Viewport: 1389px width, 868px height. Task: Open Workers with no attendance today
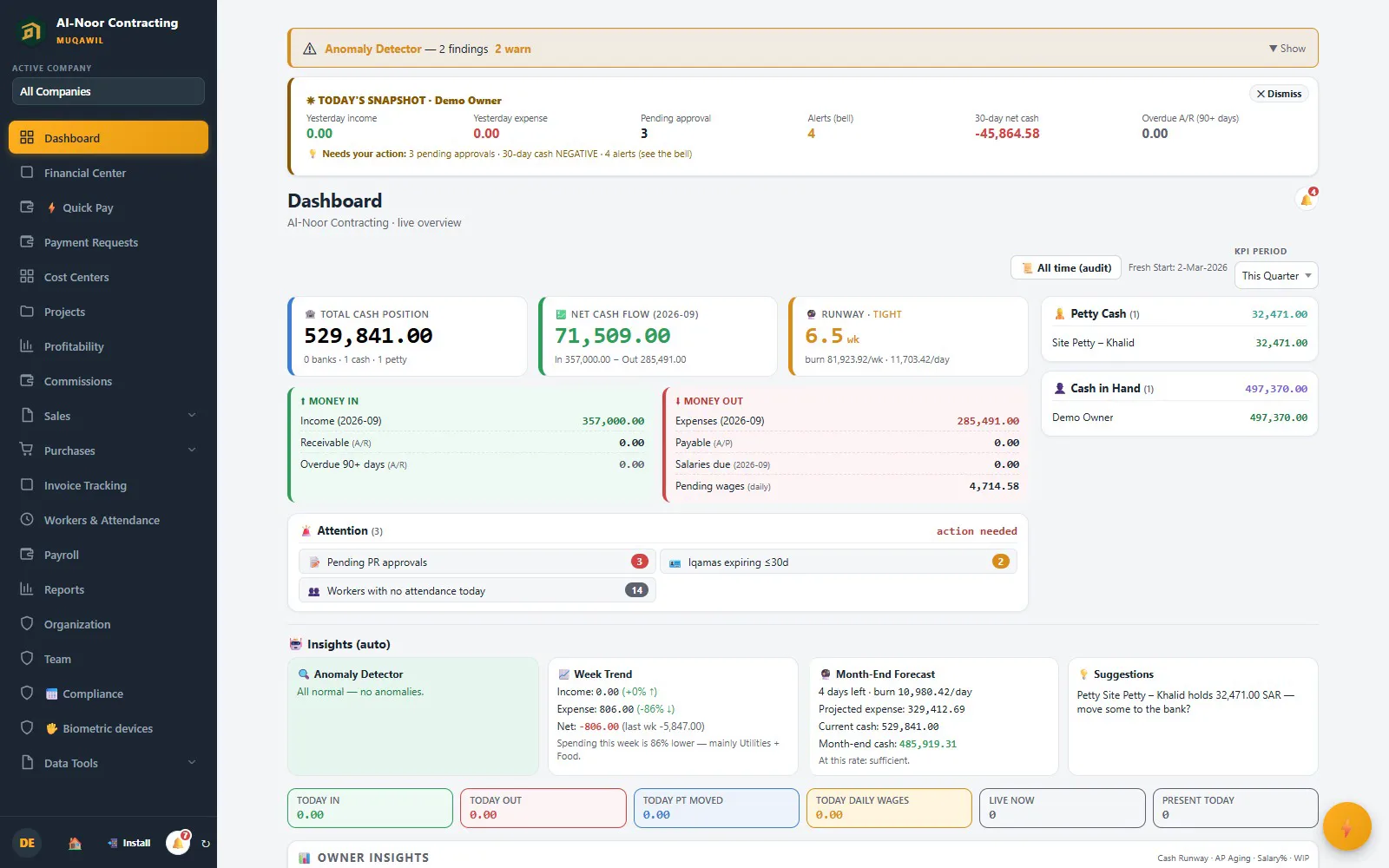coord(477,590)
